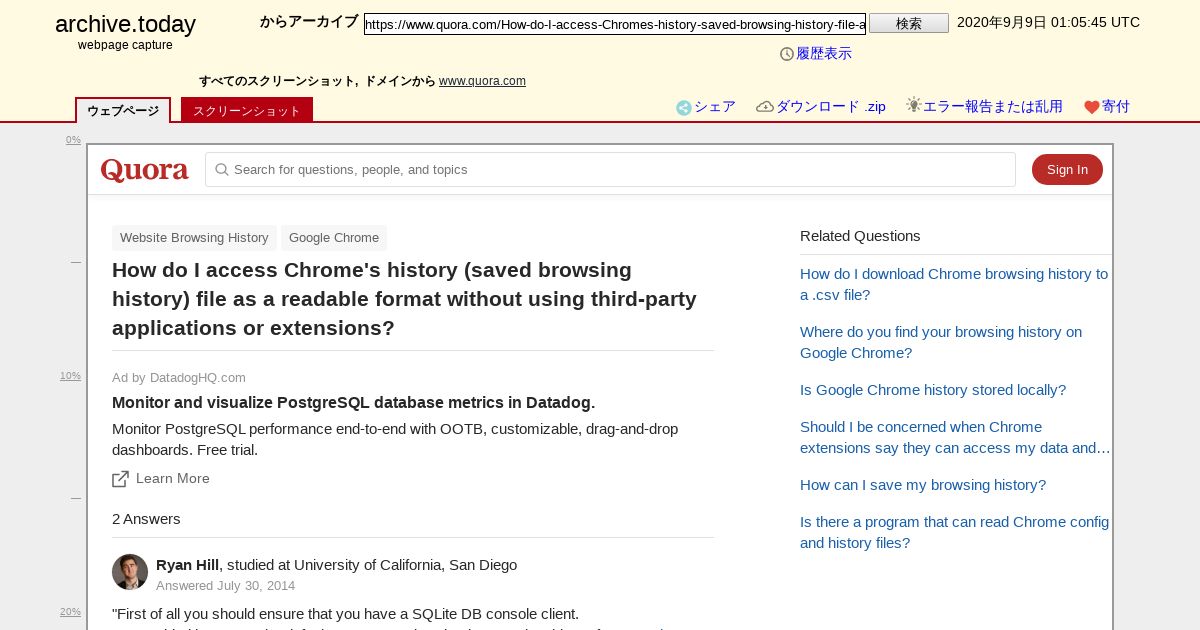Open the archive.today home link
Screen dimensions: 1200x630
tap(125, 25)
